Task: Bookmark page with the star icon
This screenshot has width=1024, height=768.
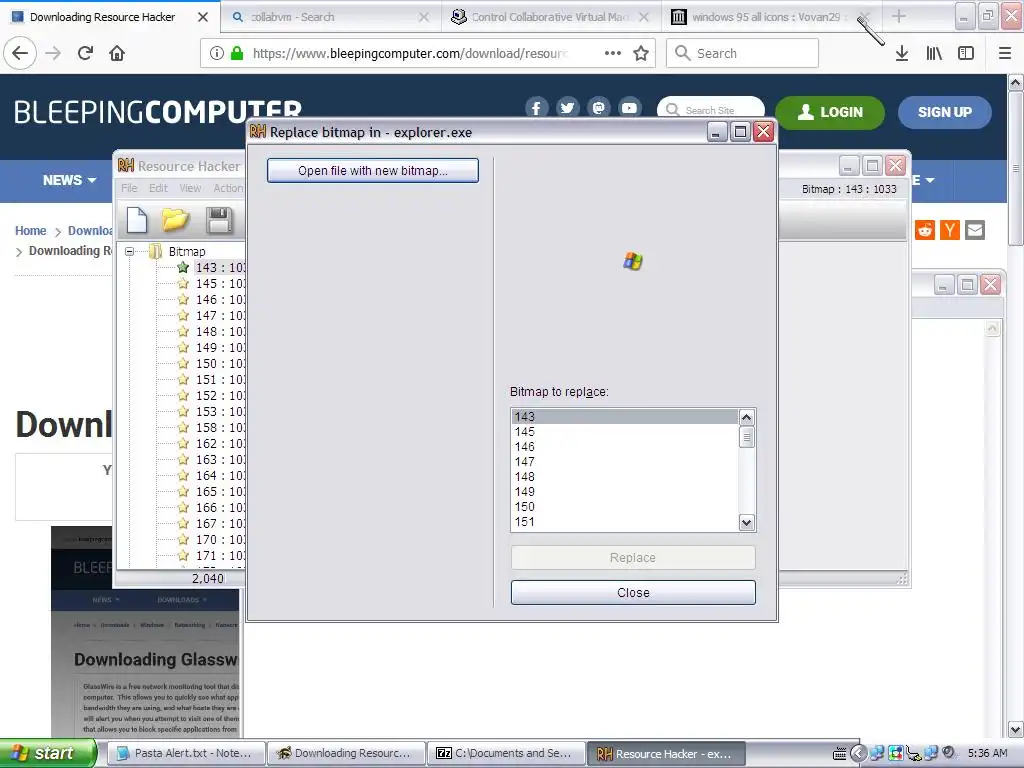Action: click(x=641, y=53)
